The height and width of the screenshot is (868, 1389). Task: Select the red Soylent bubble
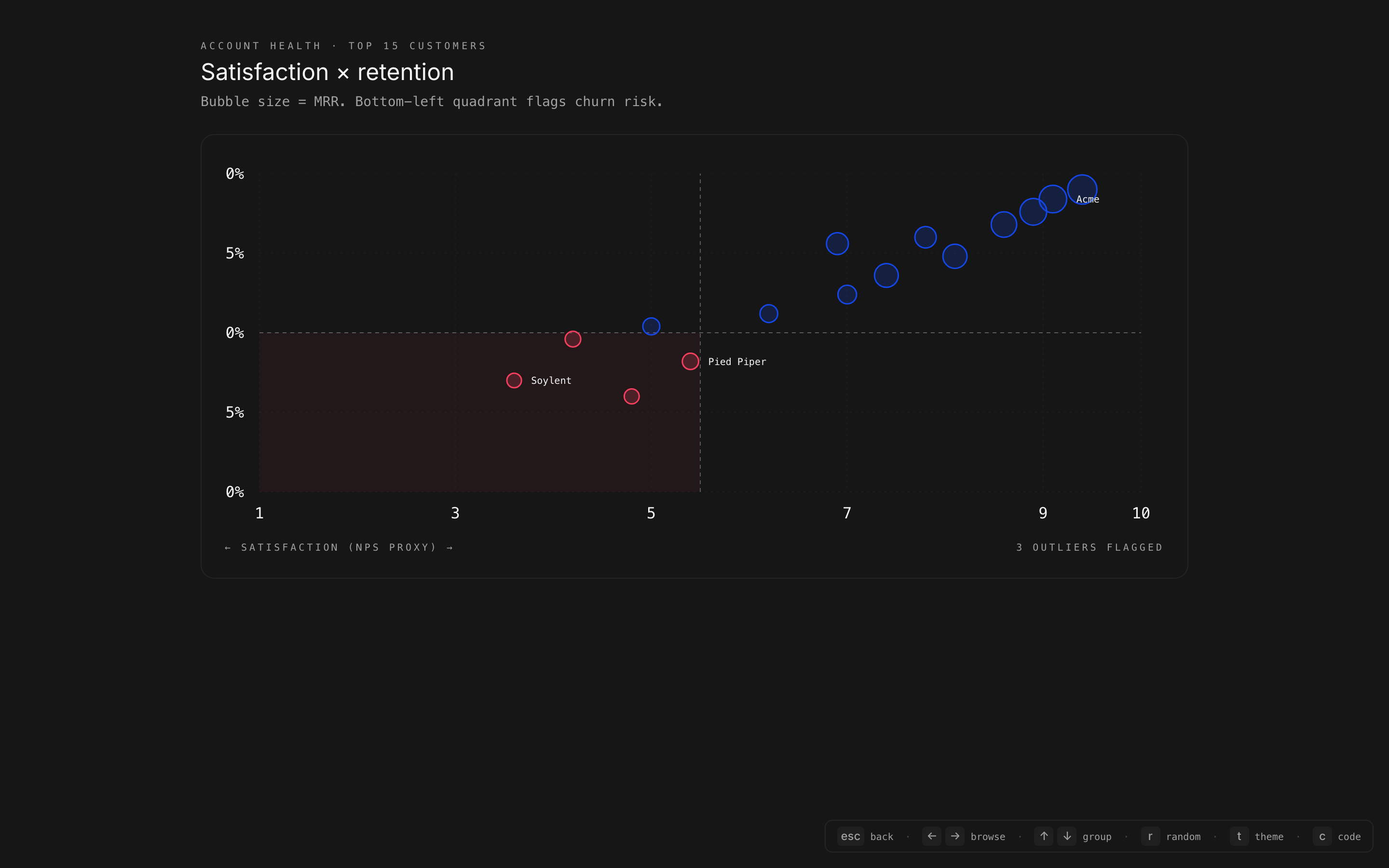(514, 380)
